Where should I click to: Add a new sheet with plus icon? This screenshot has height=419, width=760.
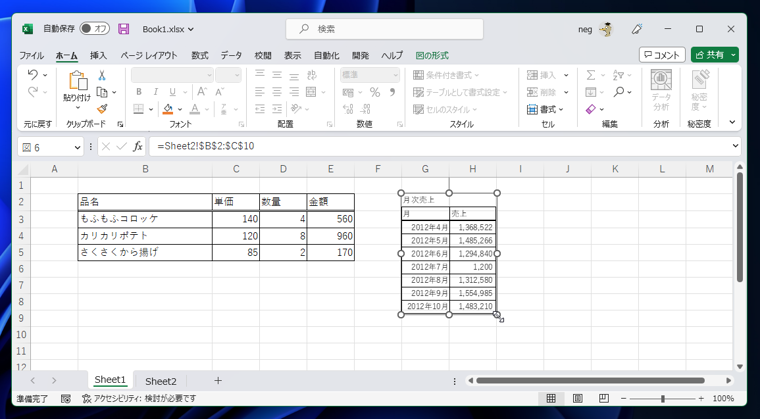(x=218, y=381)
